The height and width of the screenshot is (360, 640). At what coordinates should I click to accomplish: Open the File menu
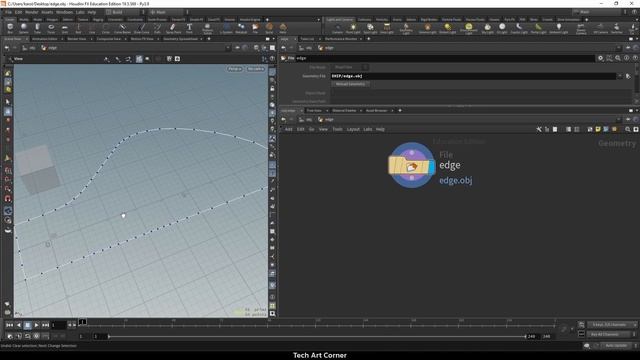point(9,12)
